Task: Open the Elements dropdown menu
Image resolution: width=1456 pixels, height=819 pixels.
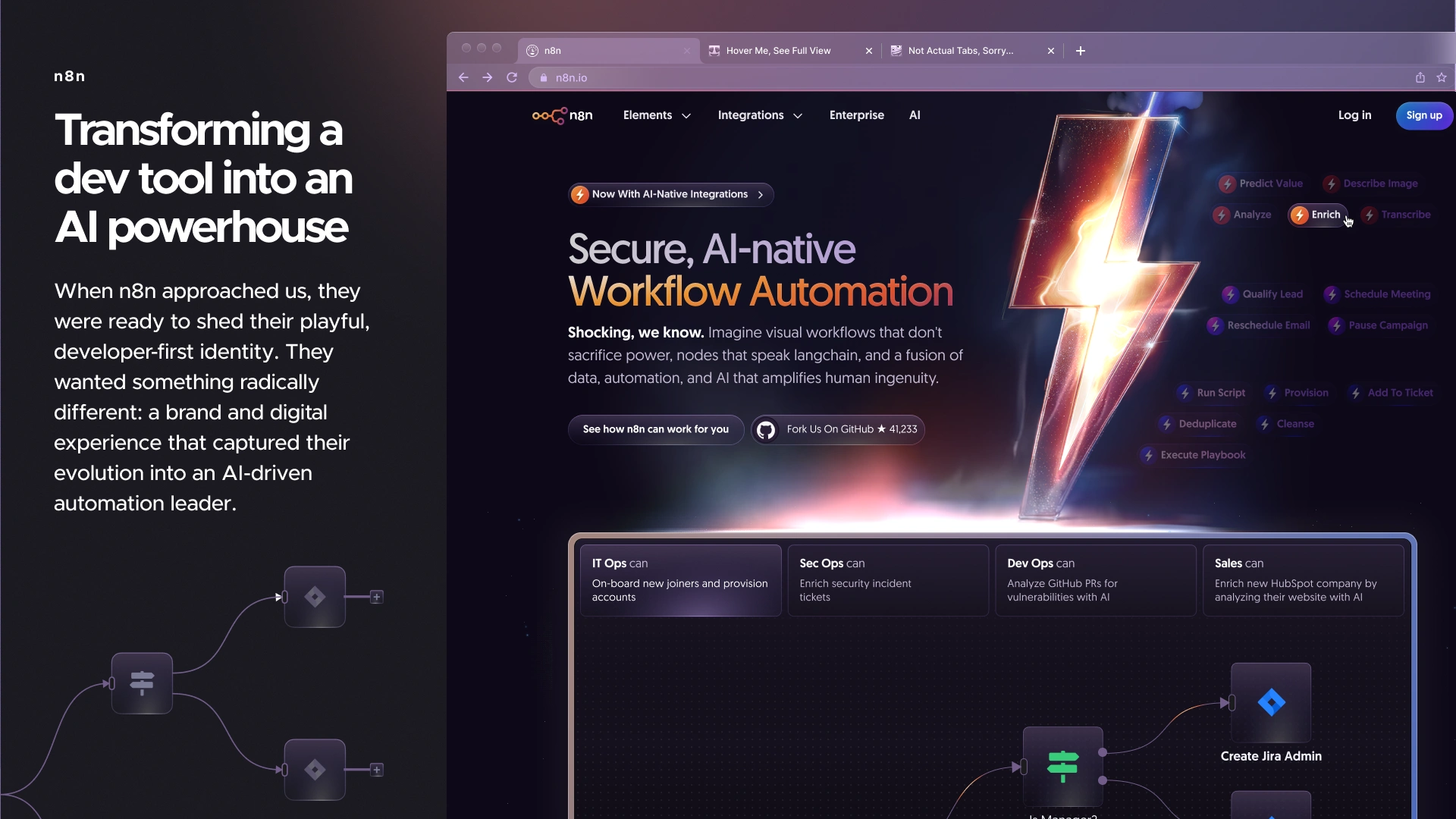Action: pos(657,115)
